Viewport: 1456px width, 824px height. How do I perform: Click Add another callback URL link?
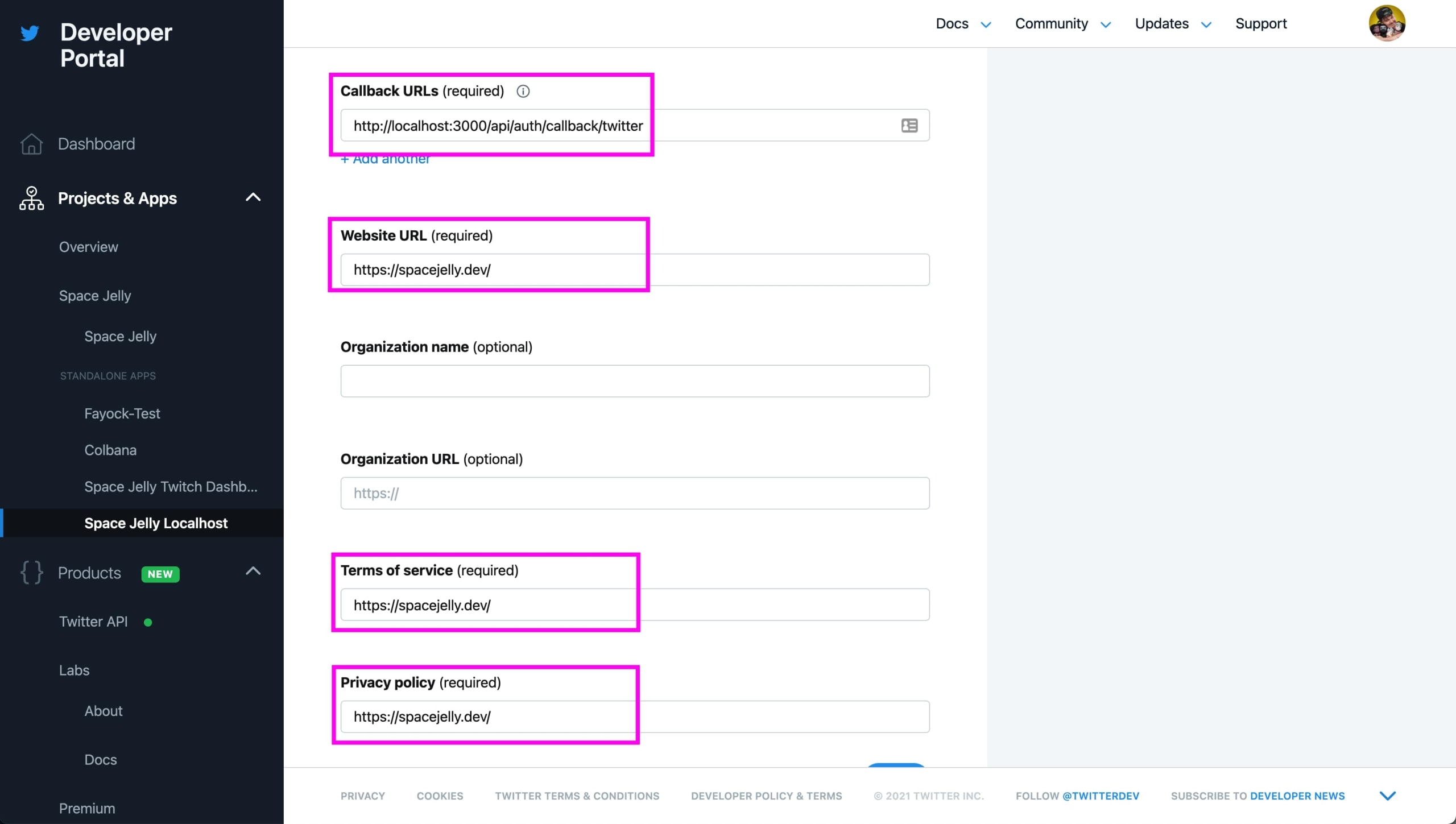click(385, 159)
